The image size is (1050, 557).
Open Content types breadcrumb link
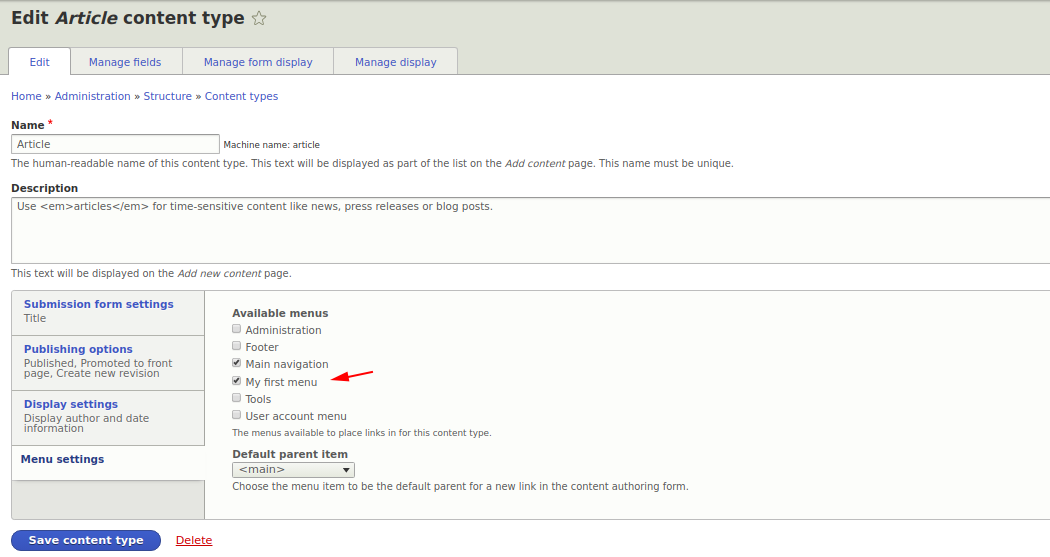(x=241, y=96)
